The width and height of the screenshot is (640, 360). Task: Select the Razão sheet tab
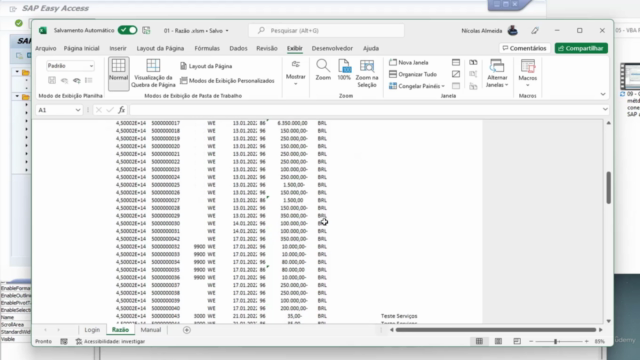(120, 330)
